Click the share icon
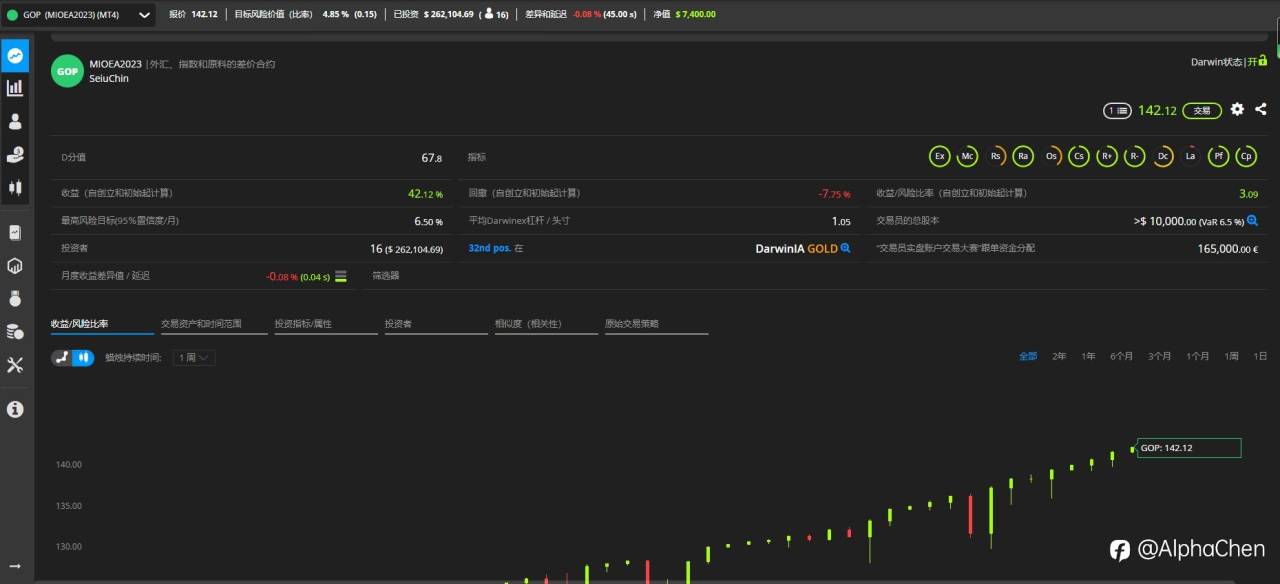 [x=1260, y=109]
